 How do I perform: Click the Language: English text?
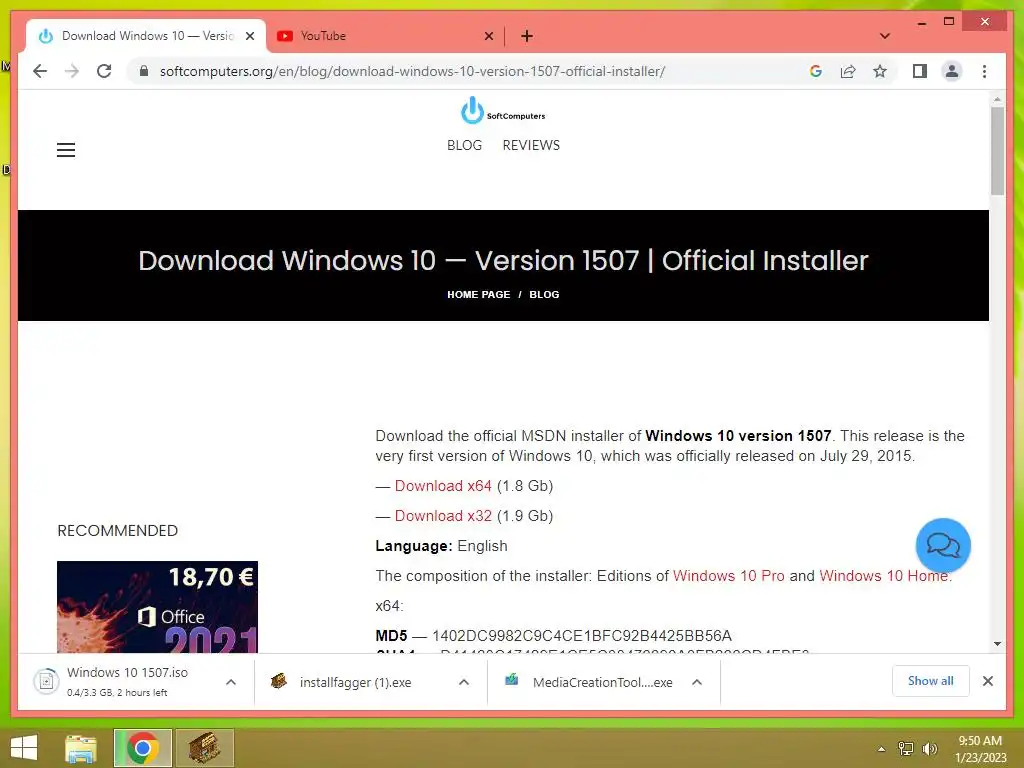441,546
